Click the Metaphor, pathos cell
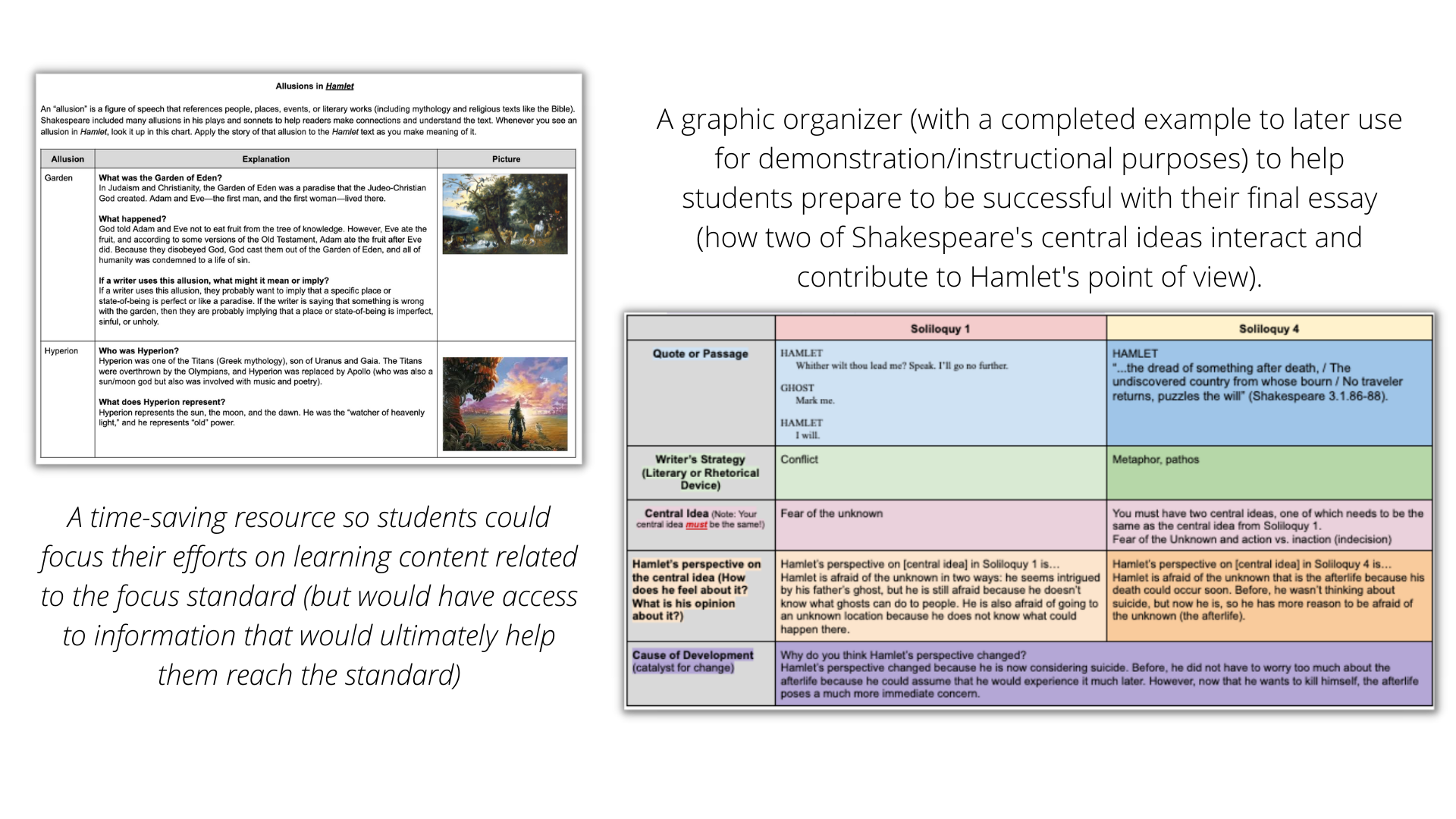 [1155, 460]
